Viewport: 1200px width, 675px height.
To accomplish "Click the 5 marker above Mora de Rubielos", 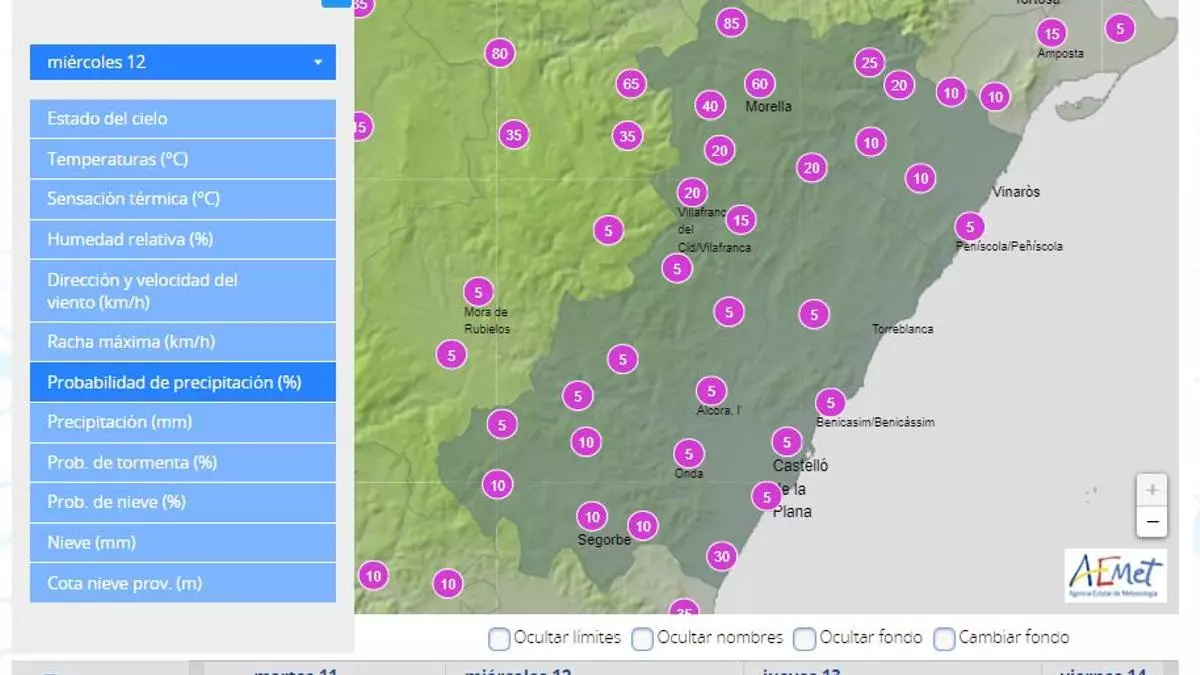I will pos(478,292).
